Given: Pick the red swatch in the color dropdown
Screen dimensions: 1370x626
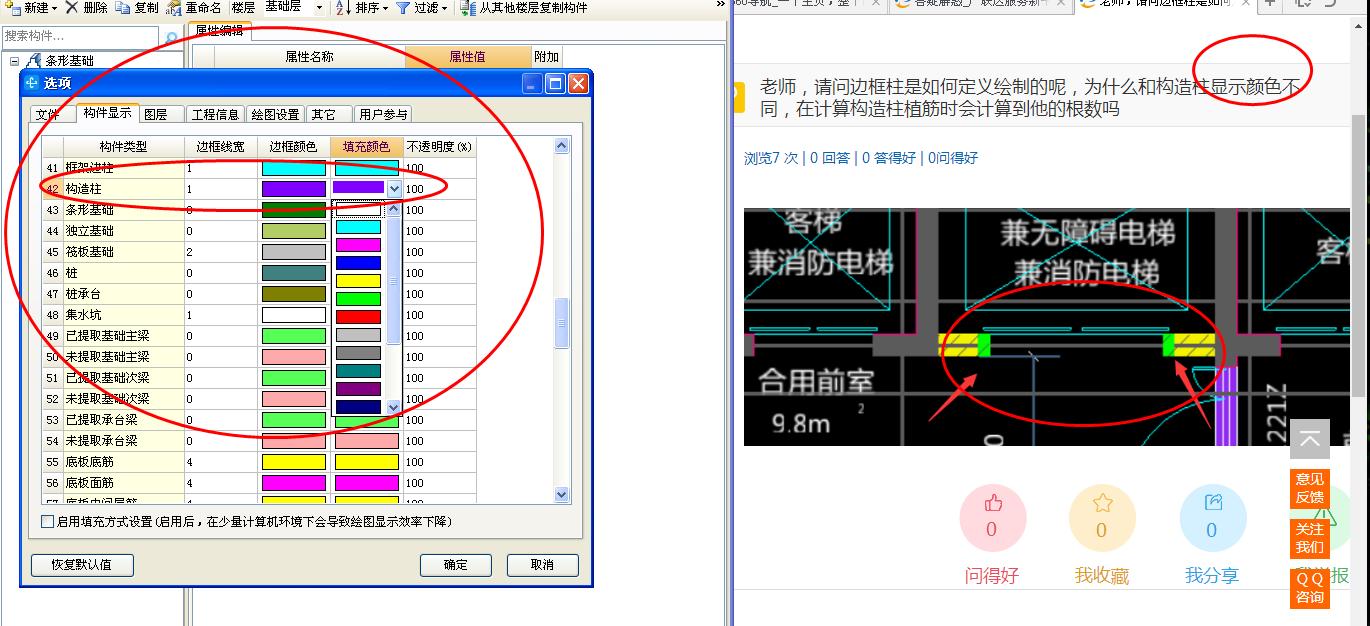Looking at the screenshot, I should click(358, 317).
